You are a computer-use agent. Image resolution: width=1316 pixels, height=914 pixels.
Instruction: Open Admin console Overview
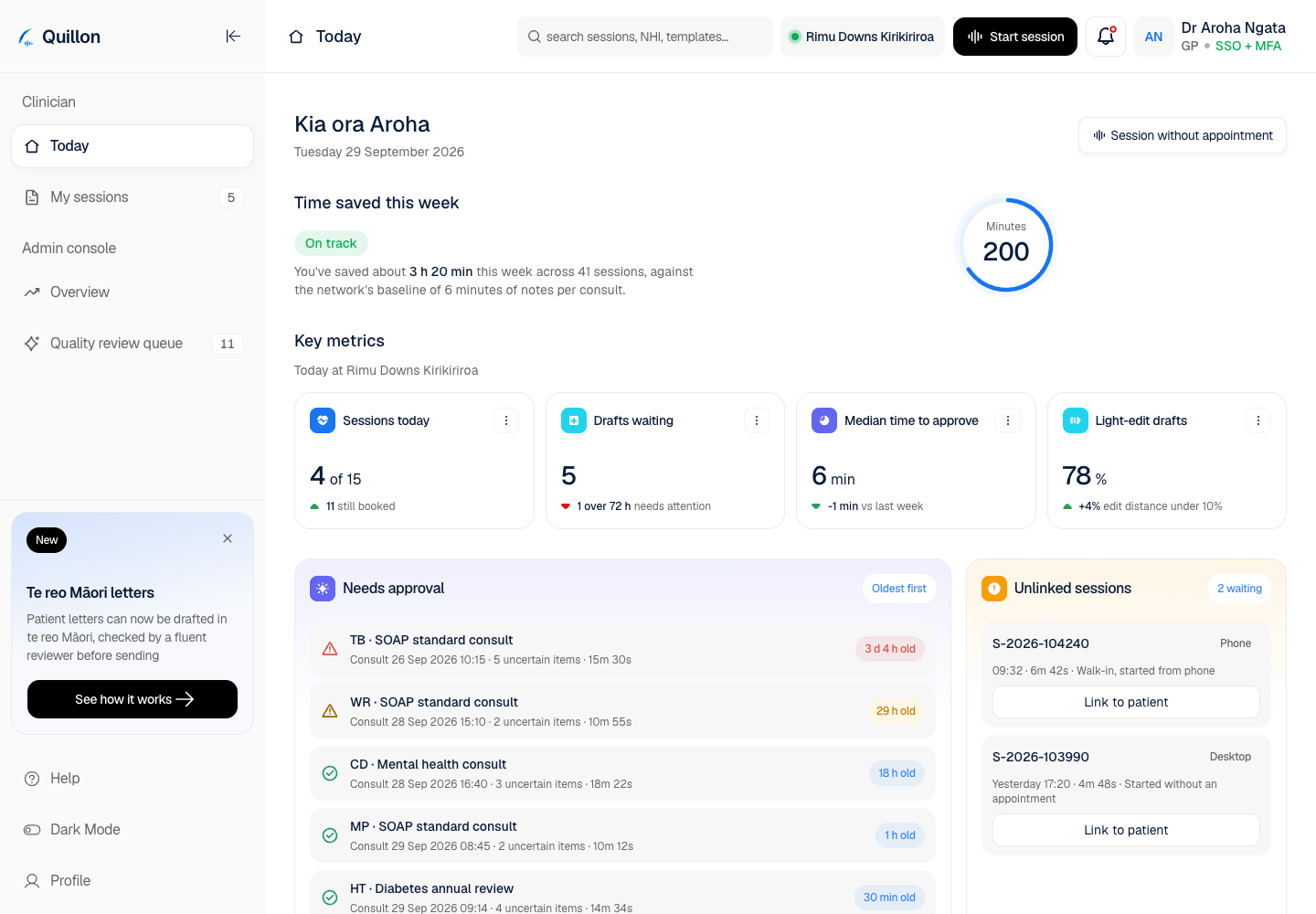133,292
